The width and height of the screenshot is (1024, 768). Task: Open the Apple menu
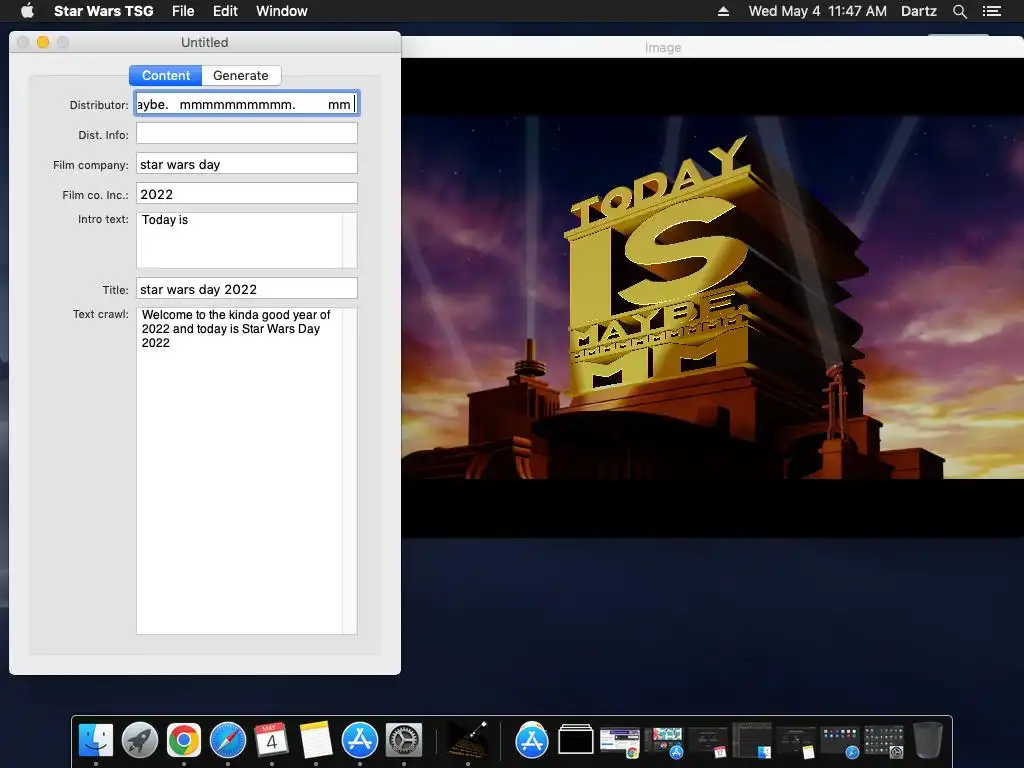point(27,10)
